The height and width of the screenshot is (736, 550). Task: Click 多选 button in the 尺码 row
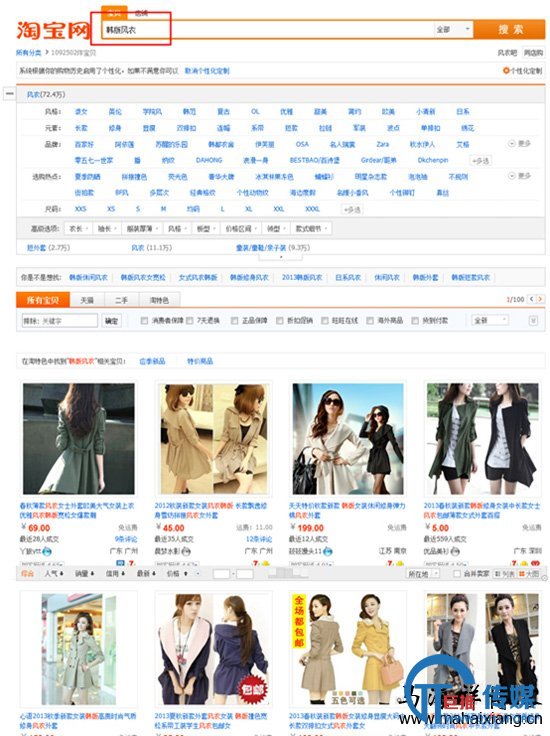coord(352,209)
